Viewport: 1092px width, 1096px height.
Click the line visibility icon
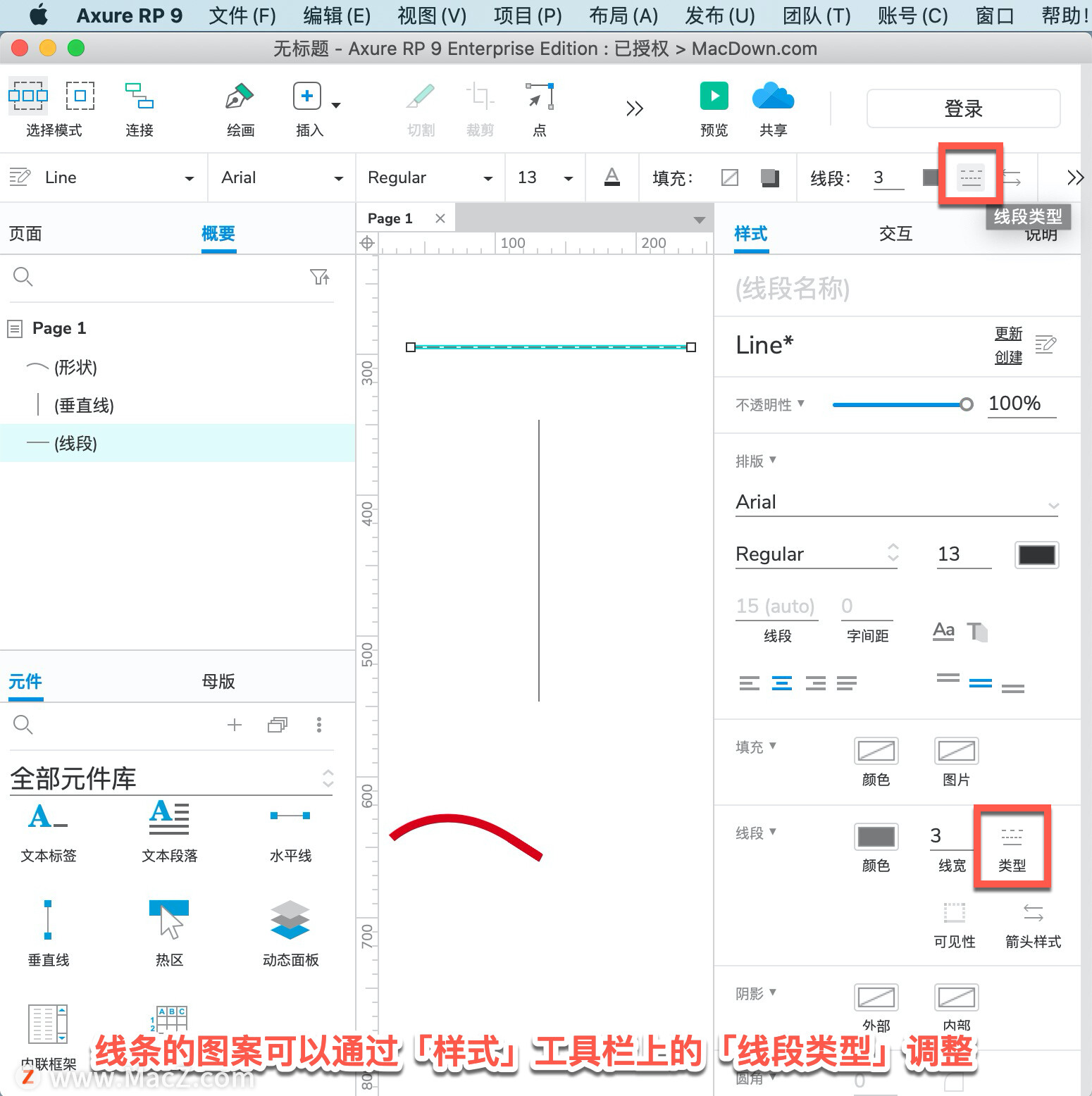pyautogui.click(x=955, y=913)
